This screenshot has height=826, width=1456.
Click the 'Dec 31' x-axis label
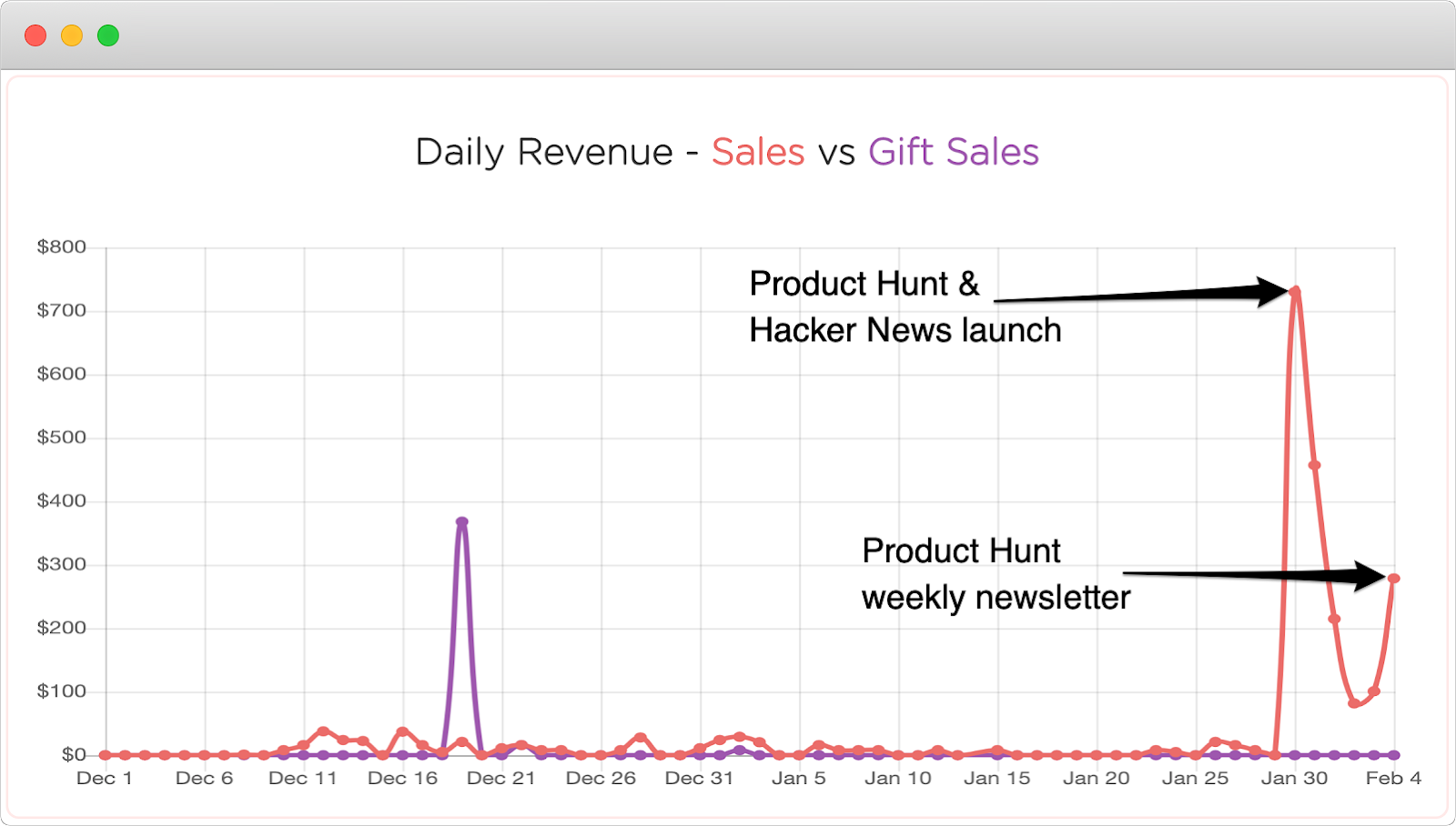pos(699,779)
